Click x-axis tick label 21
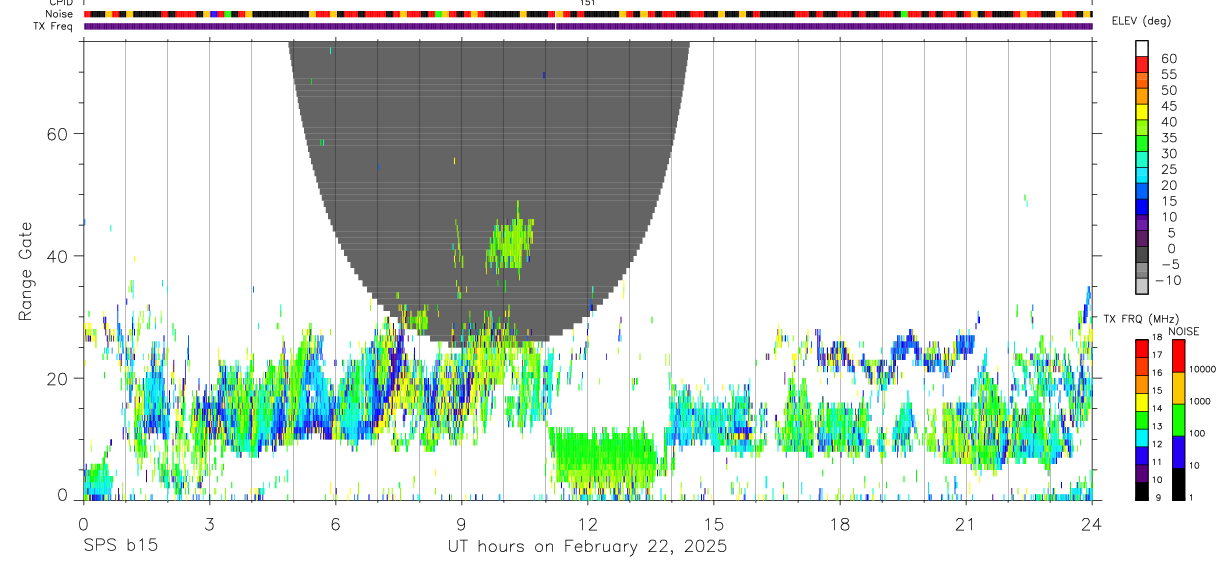Viewport: 1228px width, 567px height. [965, 525]
